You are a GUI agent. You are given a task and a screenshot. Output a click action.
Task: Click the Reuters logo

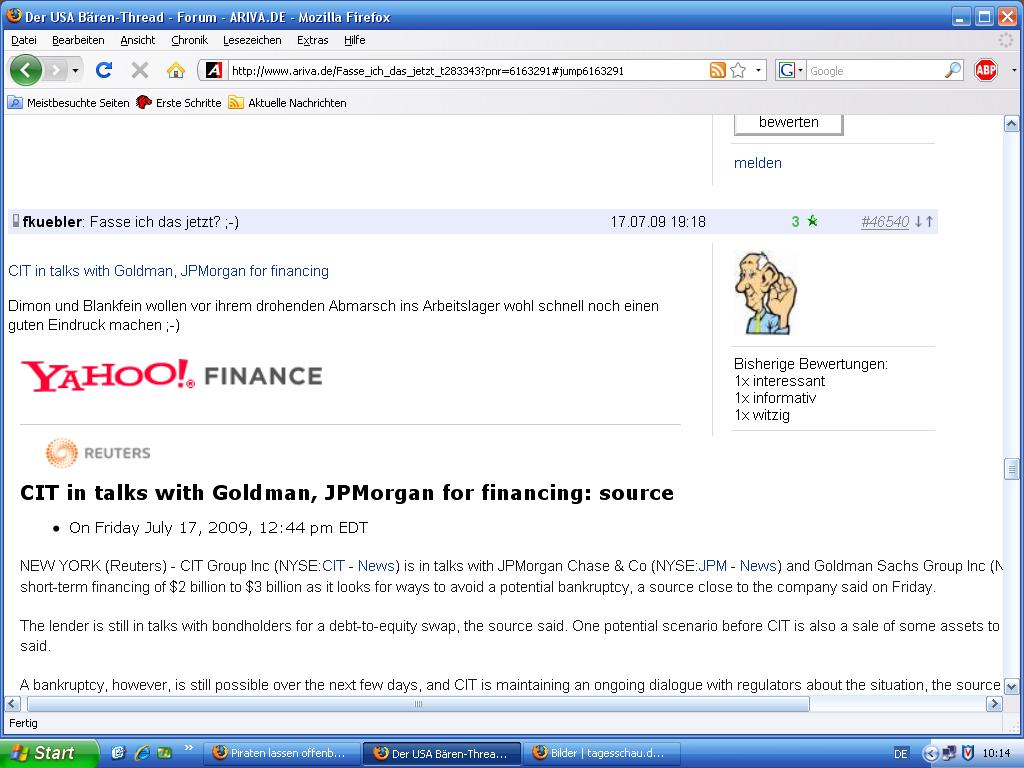pos(98,453)
